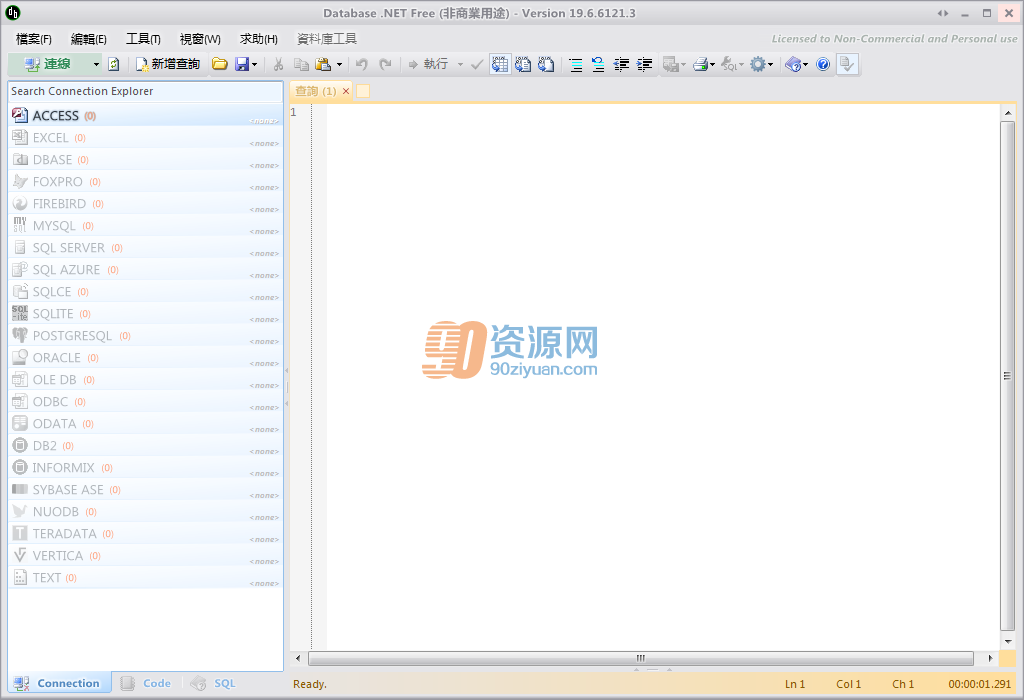This screenshot has width=1024, height=700.
Task: Switch to the Code panel tab
Action: 147,683
